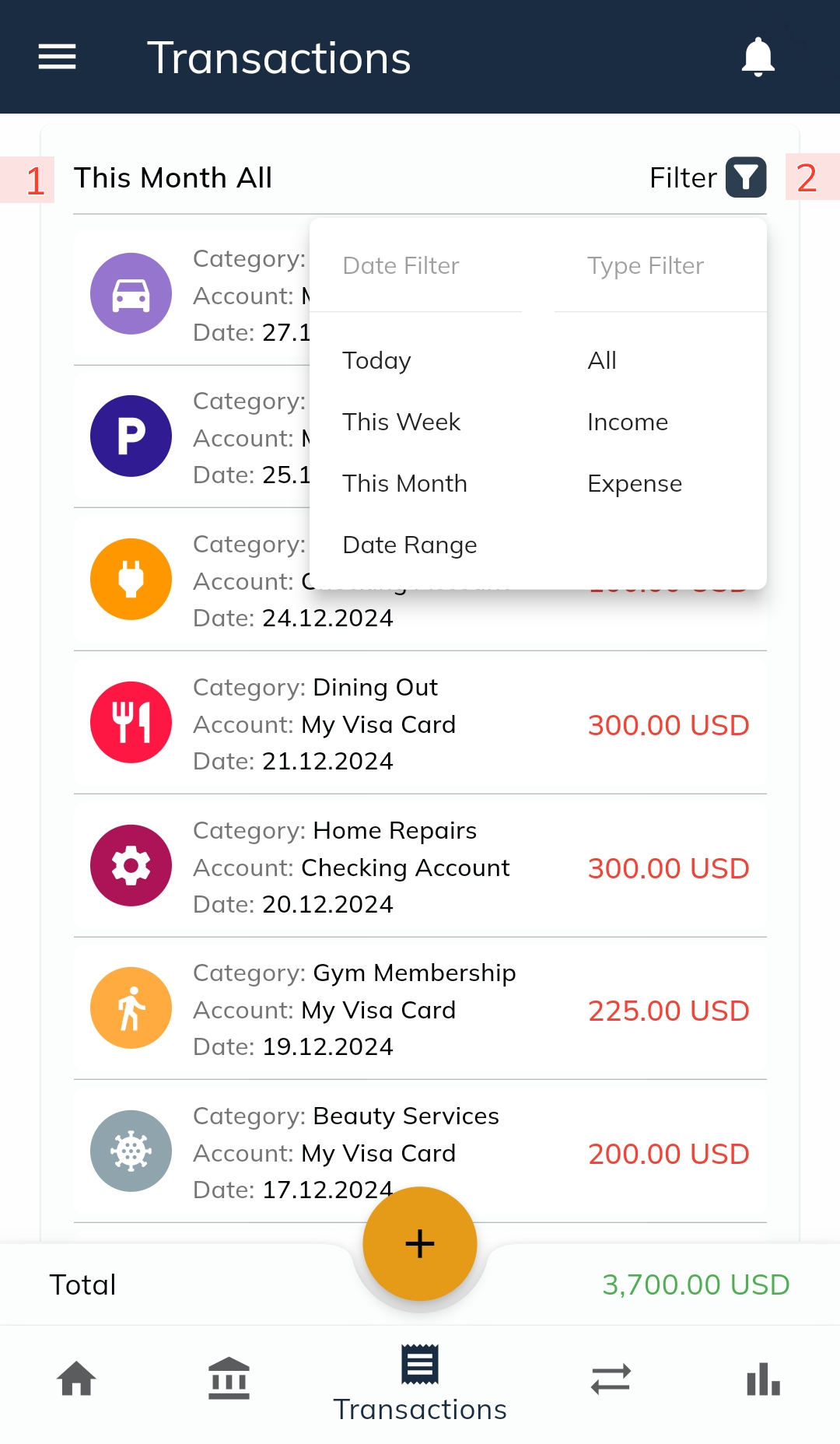
Task: Open transfers via swap arrows icon
Action: (611, 1379)
